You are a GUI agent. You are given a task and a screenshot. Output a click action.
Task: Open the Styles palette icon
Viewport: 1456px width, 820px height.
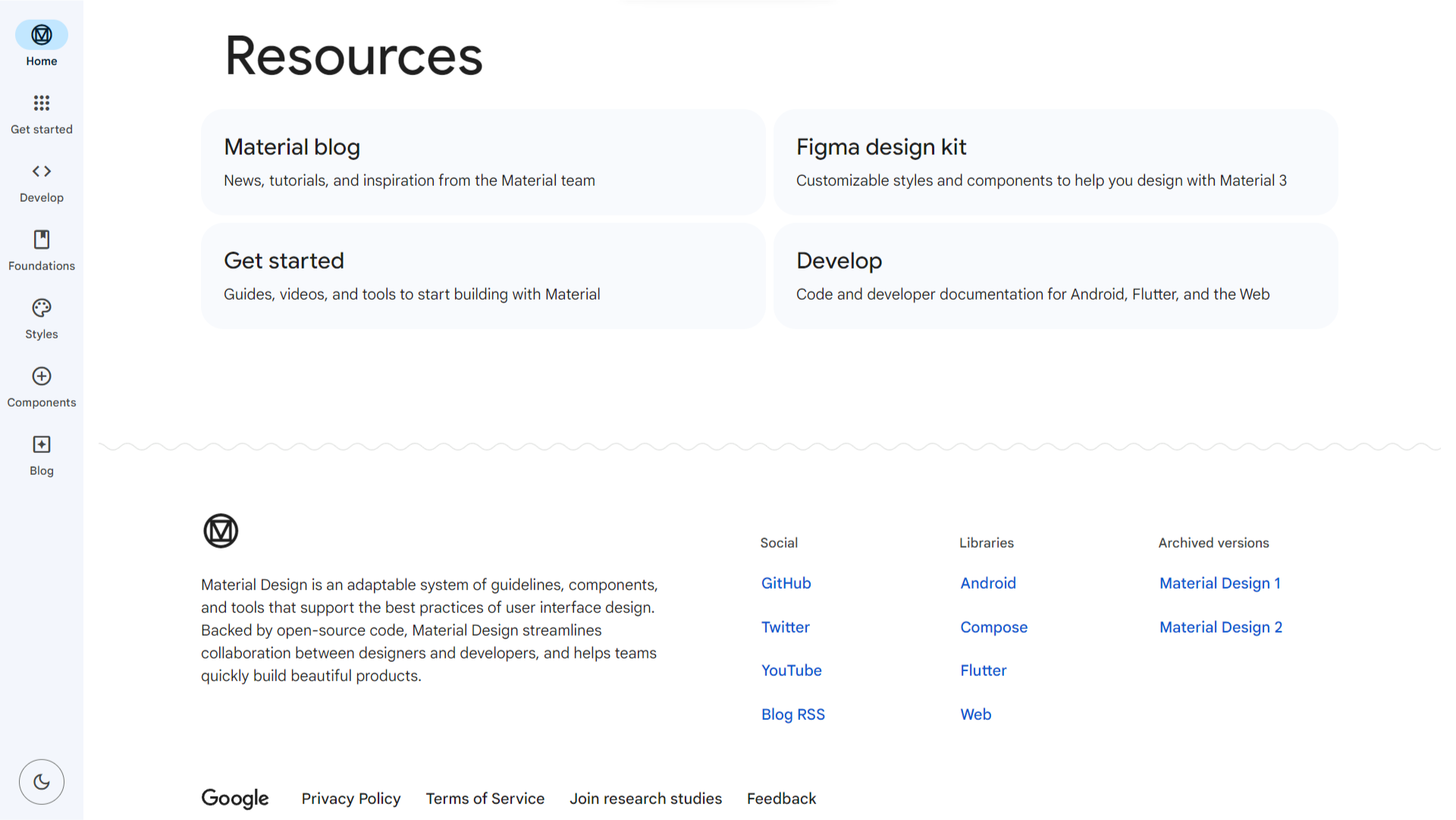42,308
